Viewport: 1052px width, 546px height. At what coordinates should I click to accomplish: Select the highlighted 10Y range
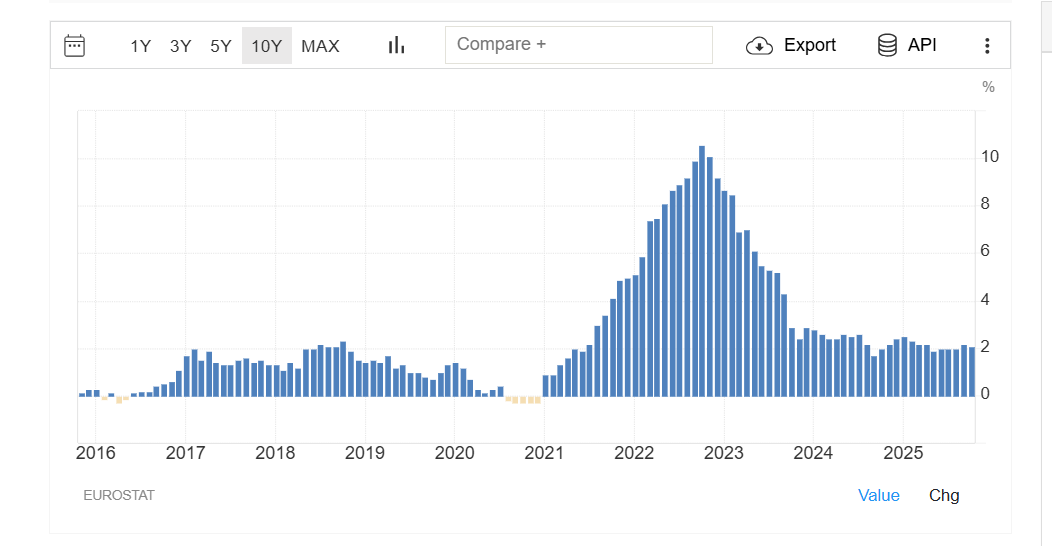pyautogui.click(x=266, y=46)
